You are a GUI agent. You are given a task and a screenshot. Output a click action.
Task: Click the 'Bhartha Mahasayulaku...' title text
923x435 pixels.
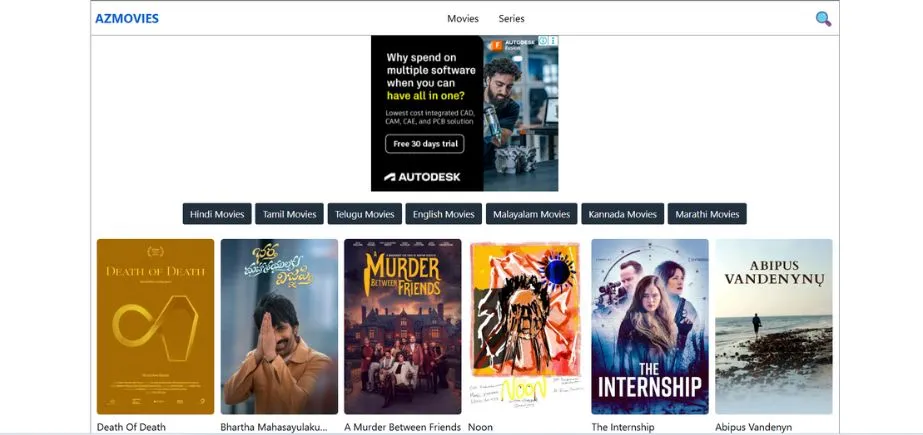[x=274, y=427]
